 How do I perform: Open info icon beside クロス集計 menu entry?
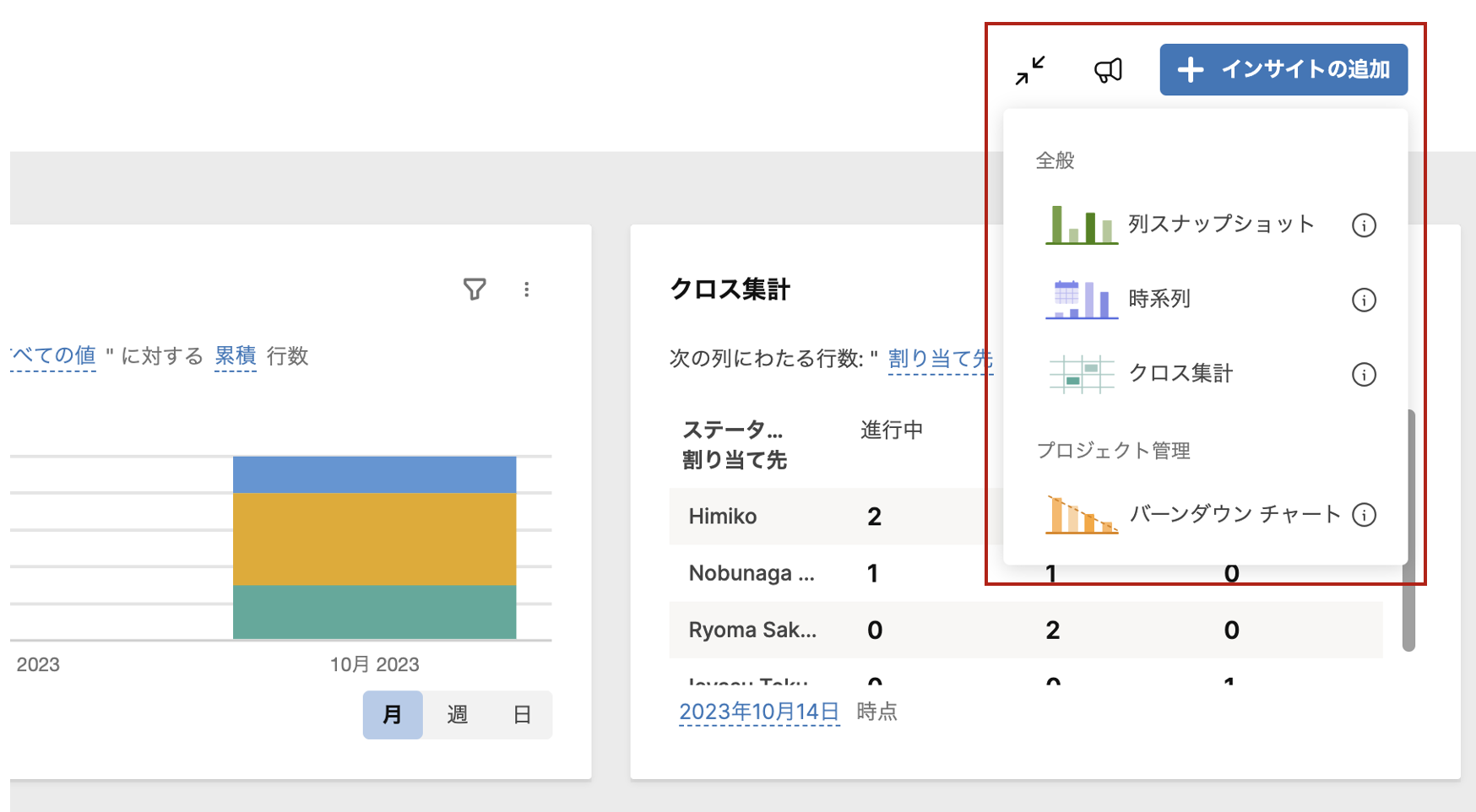pyautogui.click(x=1364, y=374)
